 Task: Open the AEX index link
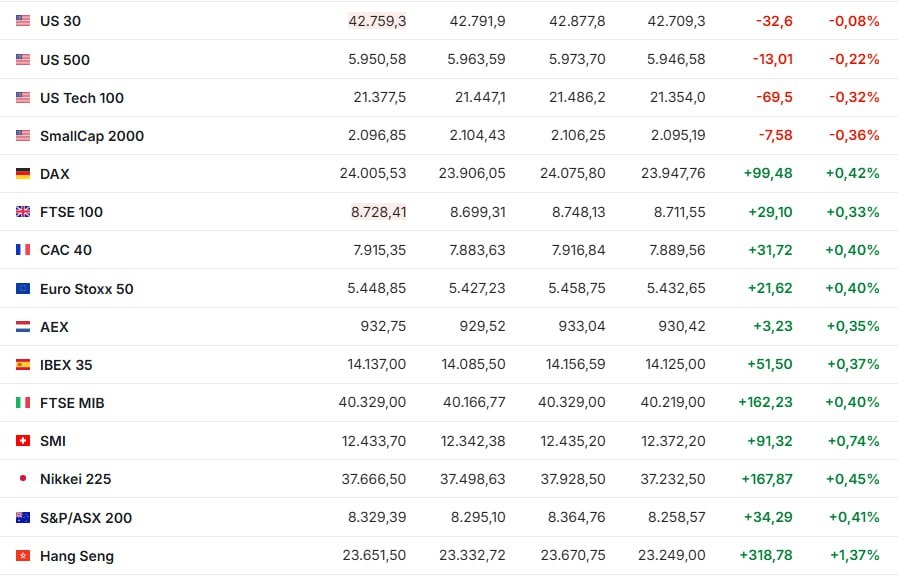click(x=54, y=327)
